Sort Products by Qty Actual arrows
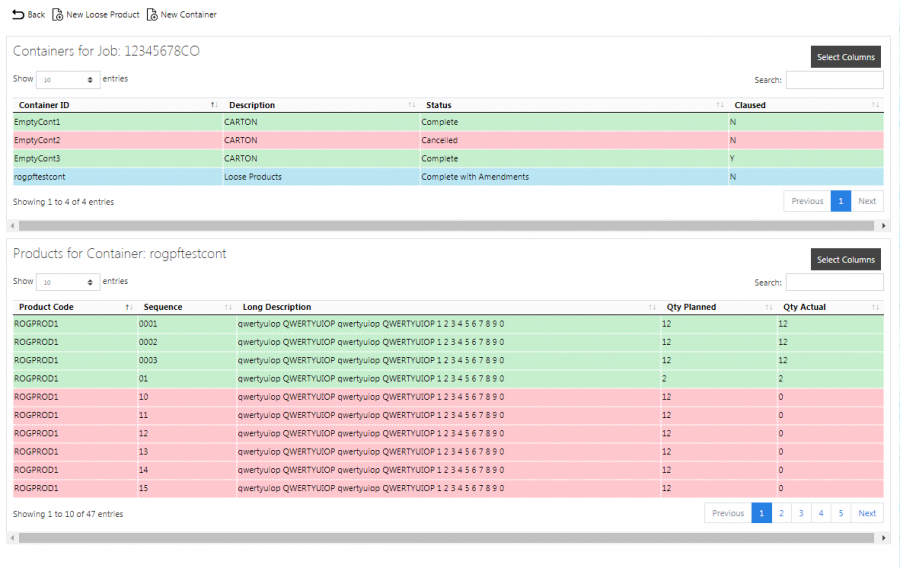This screenshot has height=568, width=900. coord(875,307)
